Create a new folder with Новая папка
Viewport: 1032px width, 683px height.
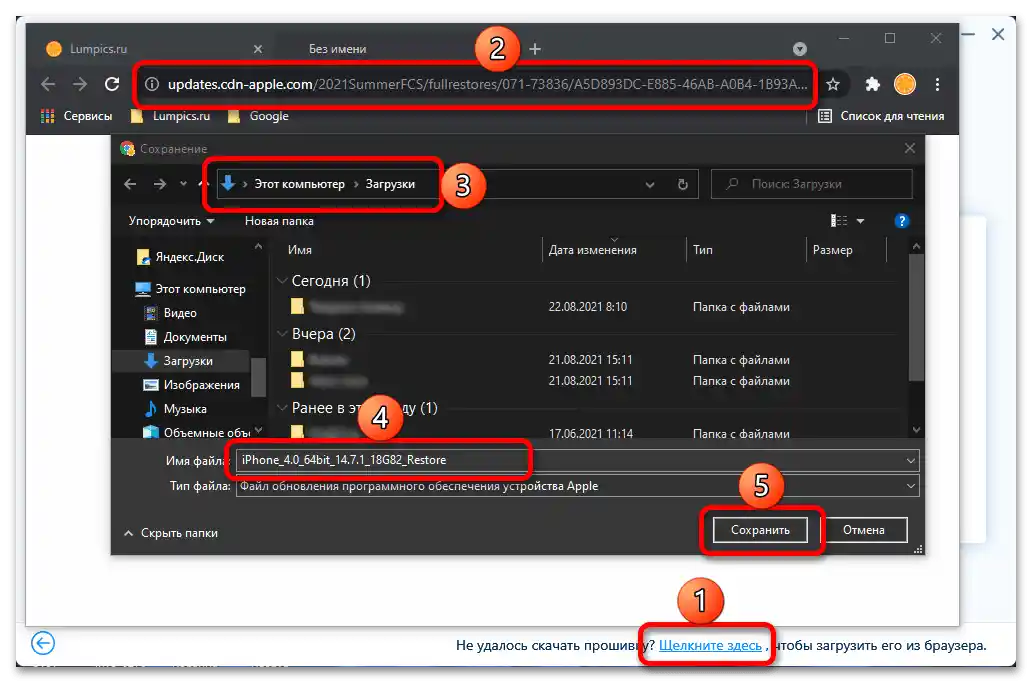click(279, 221)
